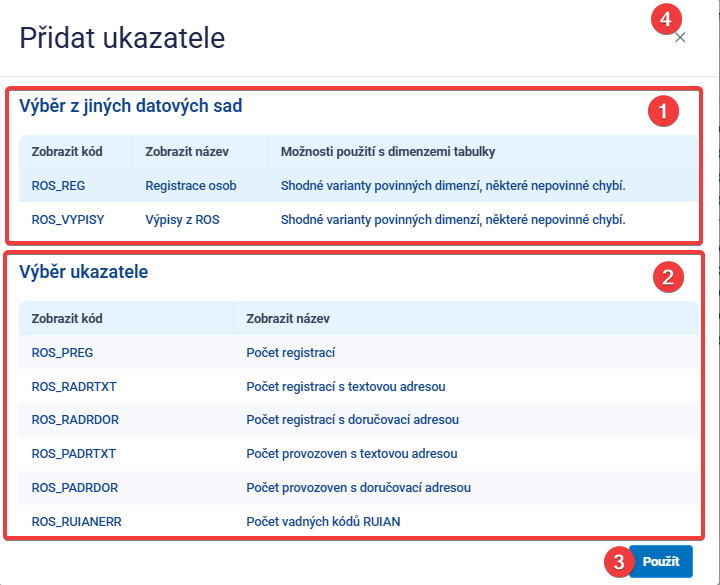This screenshot has height=585, width=720.
Task: Click Shodné varianty text in ROS_VYPISY row
Action: [453, 219]
